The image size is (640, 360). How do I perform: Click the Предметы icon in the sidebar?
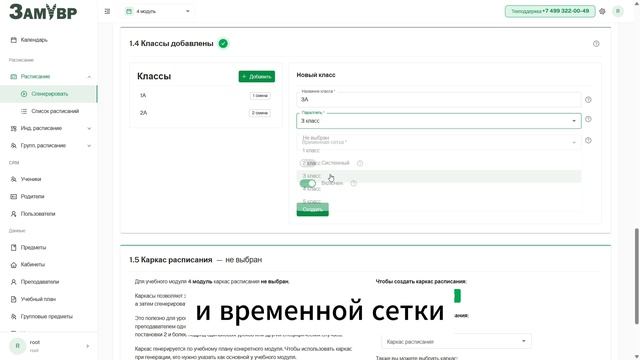(13, 247)
